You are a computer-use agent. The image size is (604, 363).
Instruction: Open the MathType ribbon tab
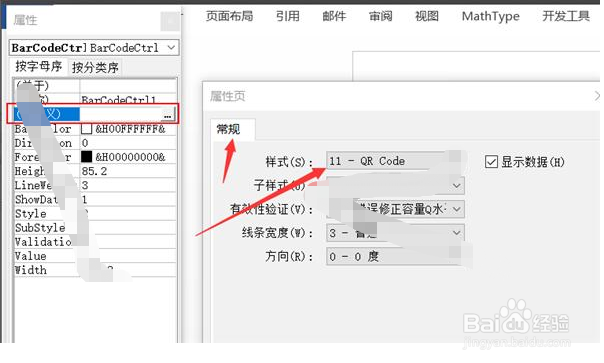pos(490,16)
